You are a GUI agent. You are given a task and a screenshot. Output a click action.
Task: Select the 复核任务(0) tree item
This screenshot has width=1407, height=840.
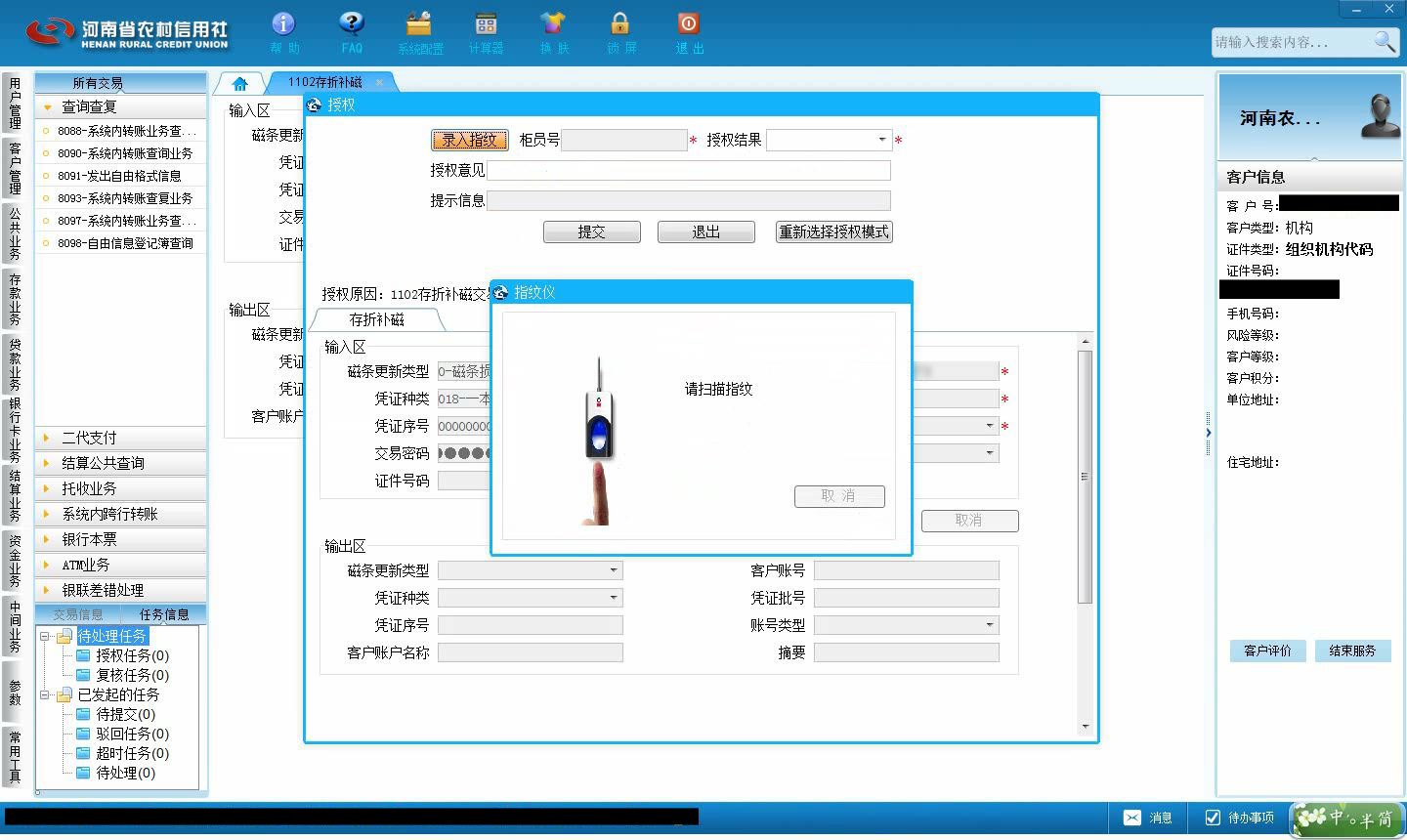tap(132, 675)
